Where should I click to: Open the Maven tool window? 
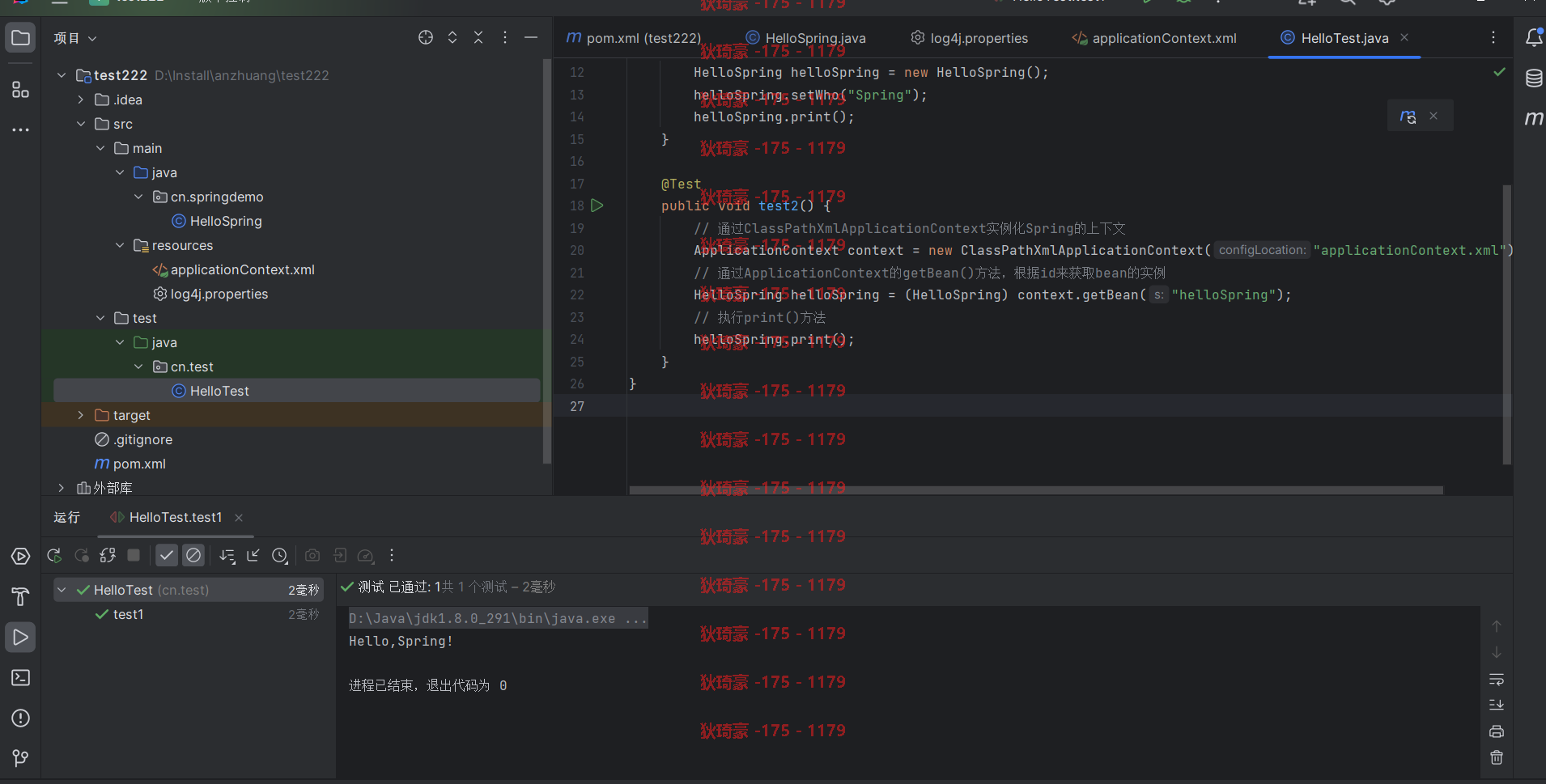click(1534, 118)
